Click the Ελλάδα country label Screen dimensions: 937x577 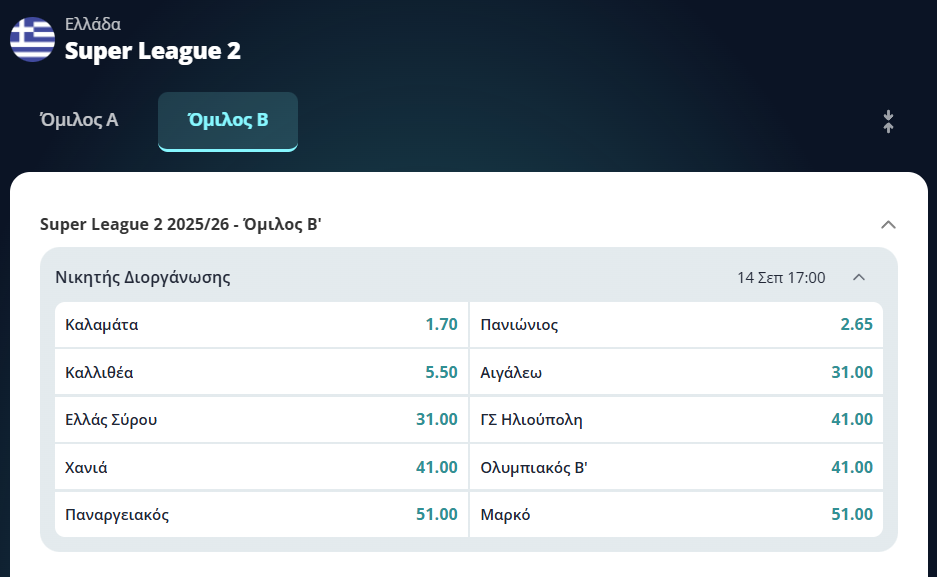click(x=93, y=24)
